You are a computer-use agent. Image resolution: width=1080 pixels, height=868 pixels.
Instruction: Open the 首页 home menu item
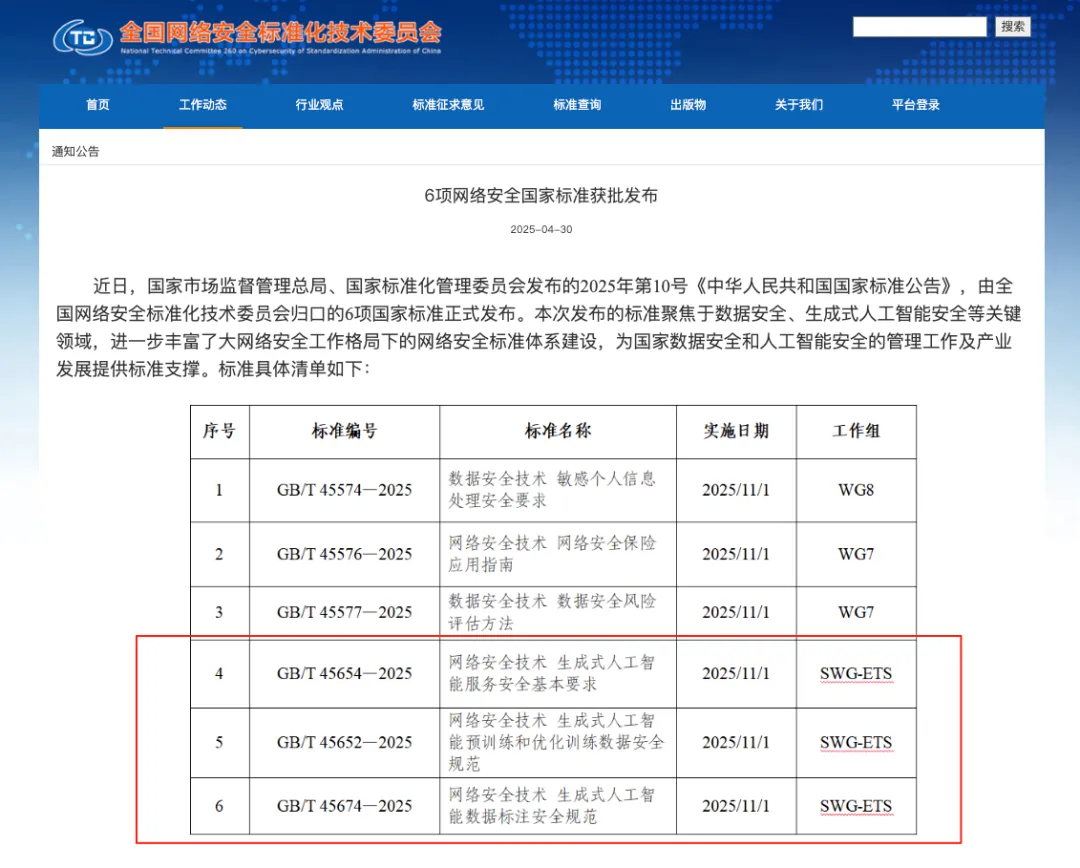97,105
